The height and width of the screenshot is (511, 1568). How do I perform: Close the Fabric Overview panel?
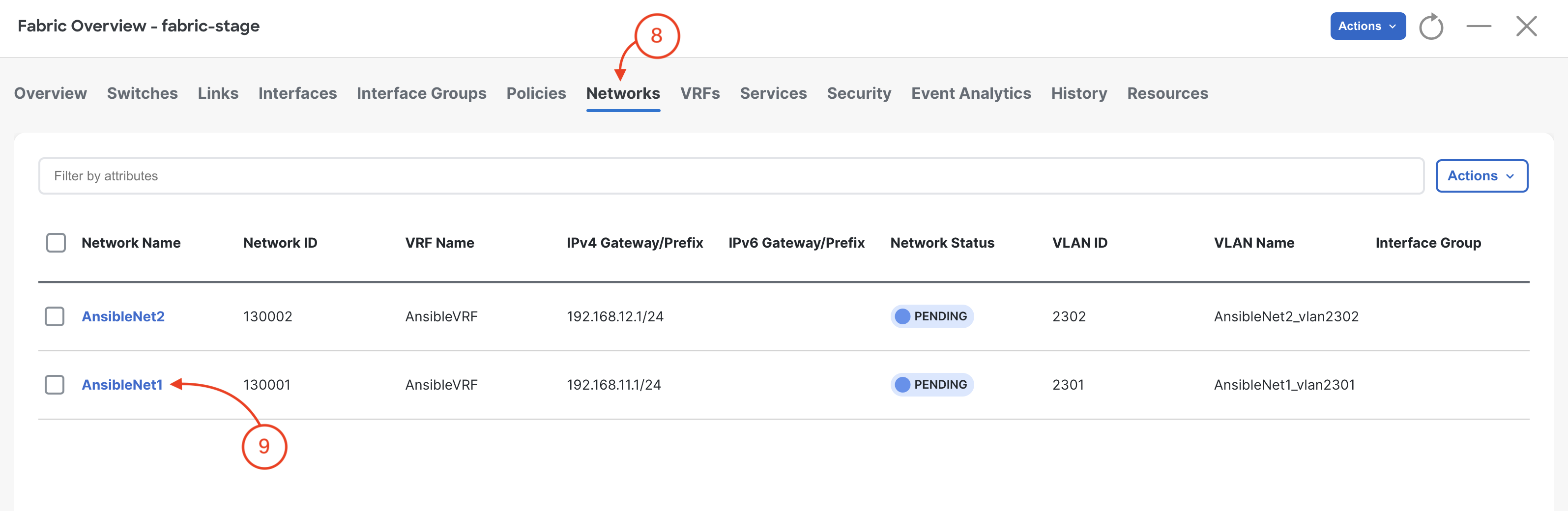click(x=1526, y=26)
